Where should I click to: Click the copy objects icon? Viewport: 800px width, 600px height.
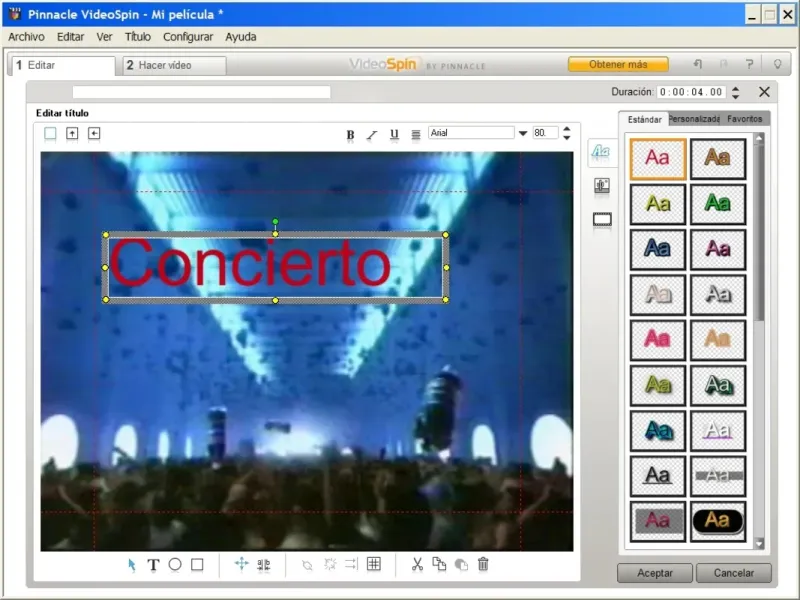point(439,565)
